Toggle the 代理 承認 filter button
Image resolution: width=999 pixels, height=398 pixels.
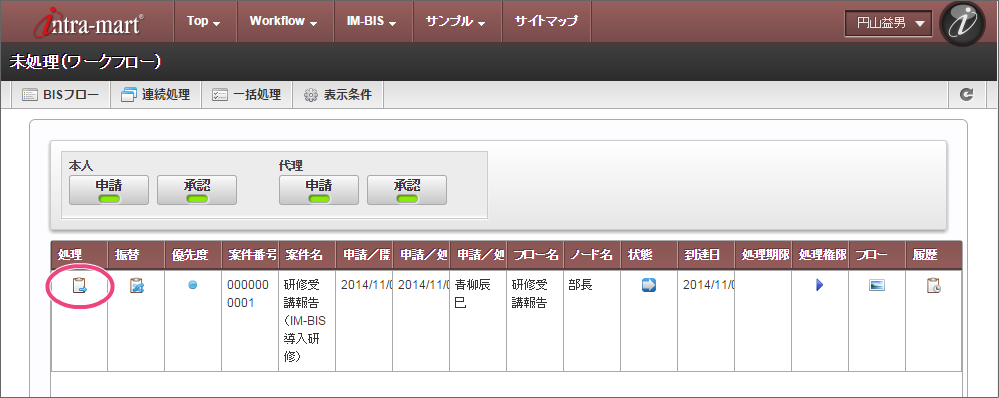pyautogui.click(x=406, y=190)
